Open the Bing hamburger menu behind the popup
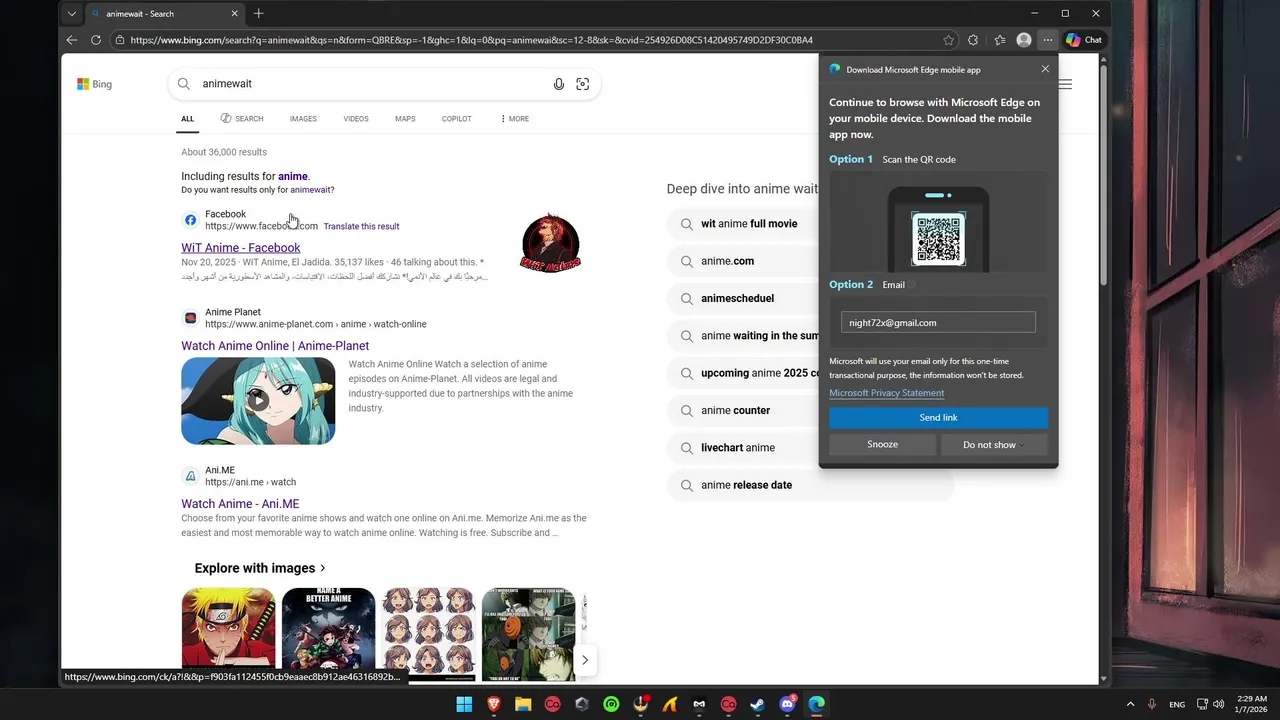1280x720 pixels. (x=1065, y=84)
